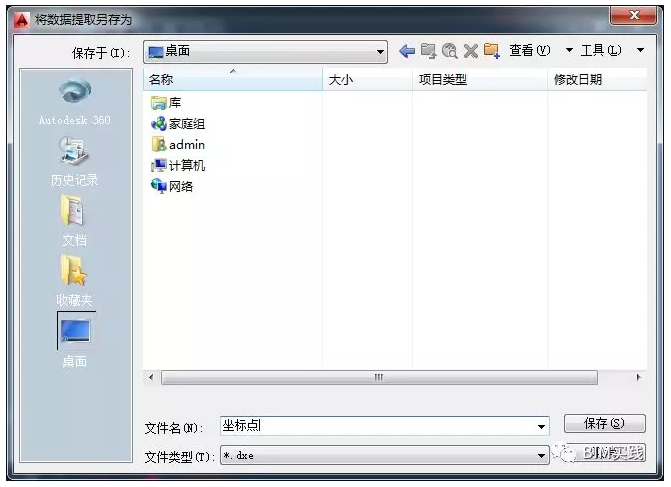
Task: Select the 桌面 desktop shortcut in sidebar
Action: point(76,340)
